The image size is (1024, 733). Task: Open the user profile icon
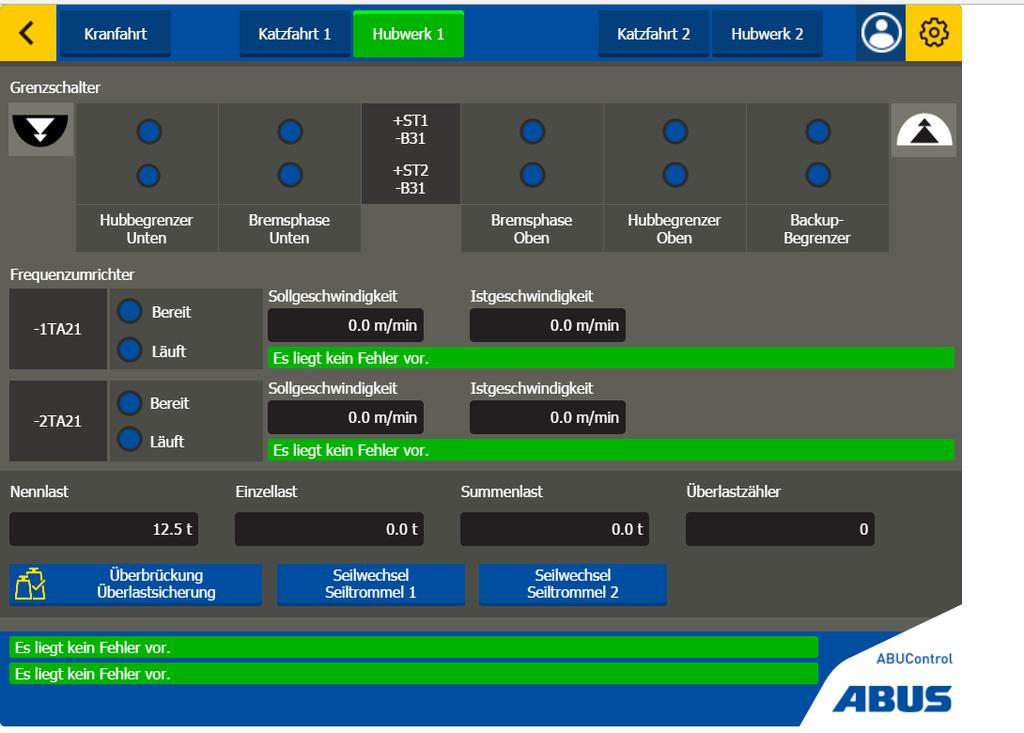point(881,33)
